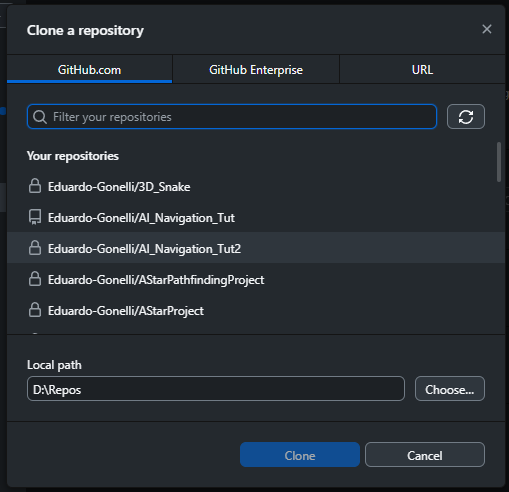Click the lock icon beside AStarPathfindingProject
The image size is (509, 492).
(35, 279)
